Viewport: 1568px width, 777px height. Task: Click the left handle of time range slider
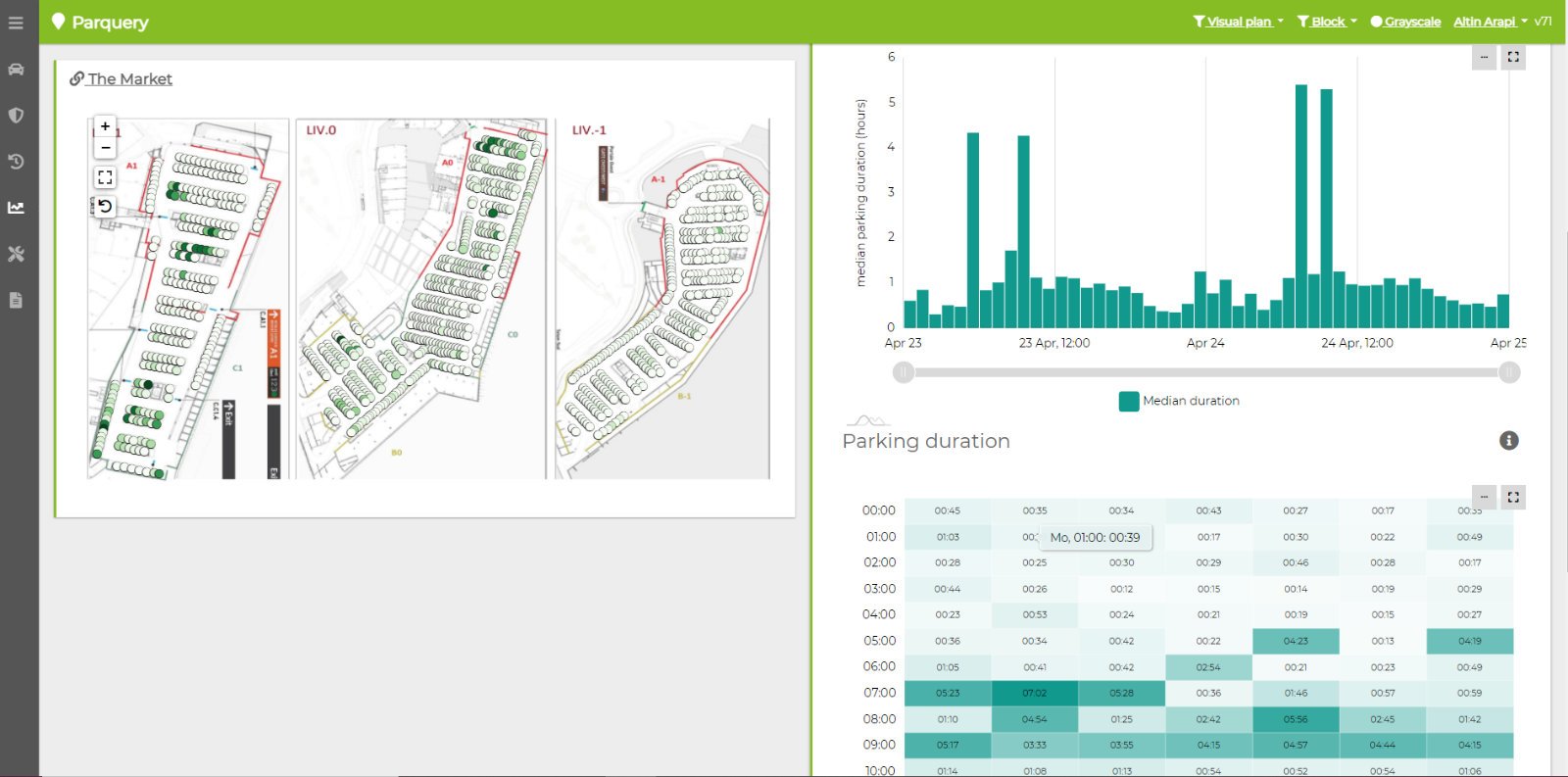pos(904,372)
